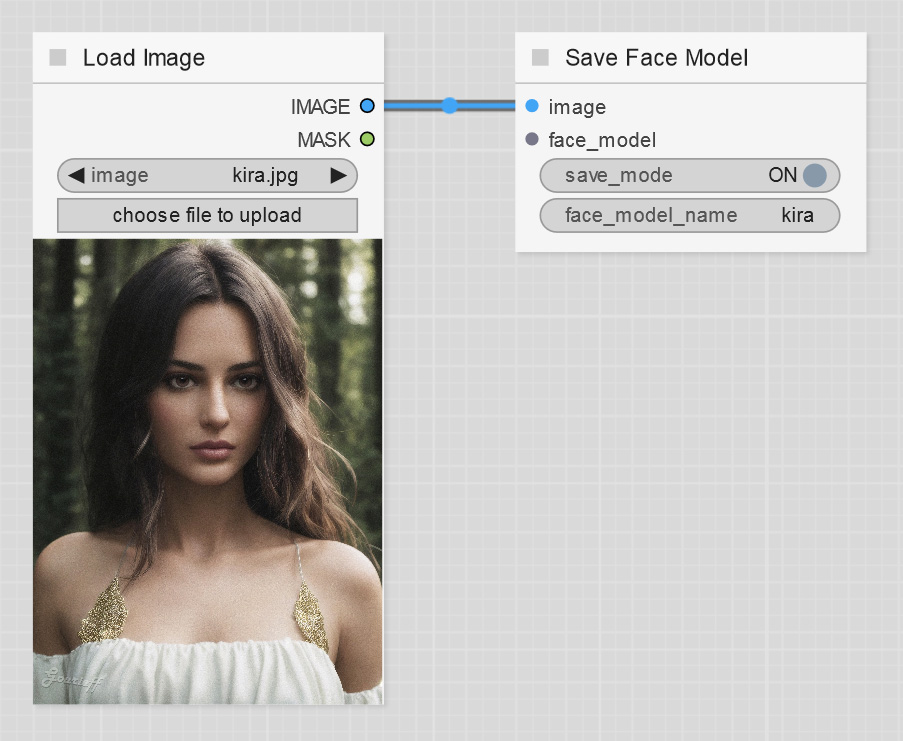Viewport: 903px width, 741px height.
Task: Select the Save Face Model title bar
Action: (700, 58)
